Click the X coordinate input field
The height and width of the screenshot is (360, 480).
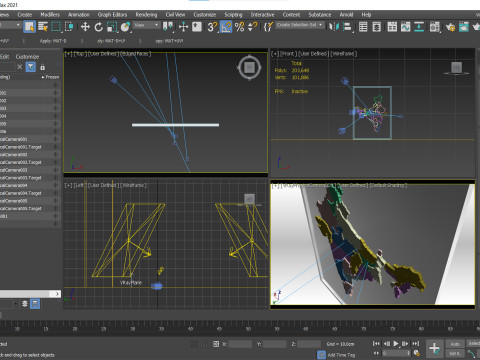click(x=240, y=344)
